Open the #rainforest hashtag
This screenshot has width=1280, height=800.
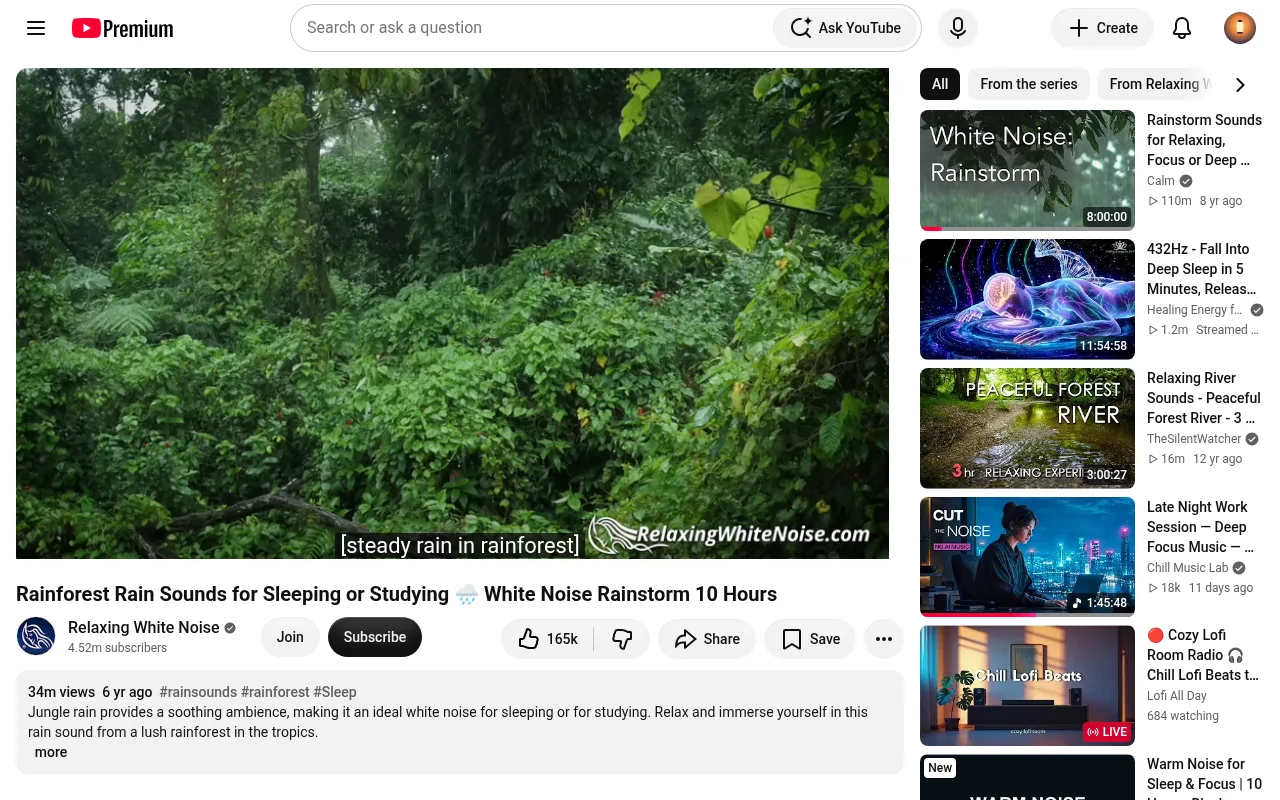click(275, 692)
